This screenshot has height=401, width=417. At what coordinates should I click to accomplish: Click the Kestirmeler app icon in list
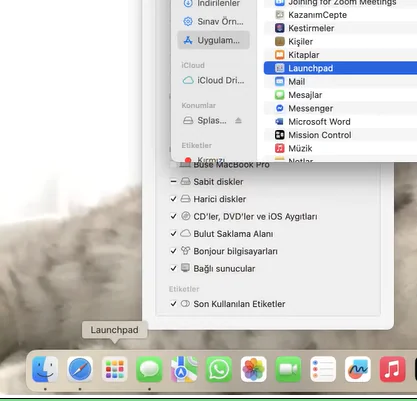click(279, 28)
